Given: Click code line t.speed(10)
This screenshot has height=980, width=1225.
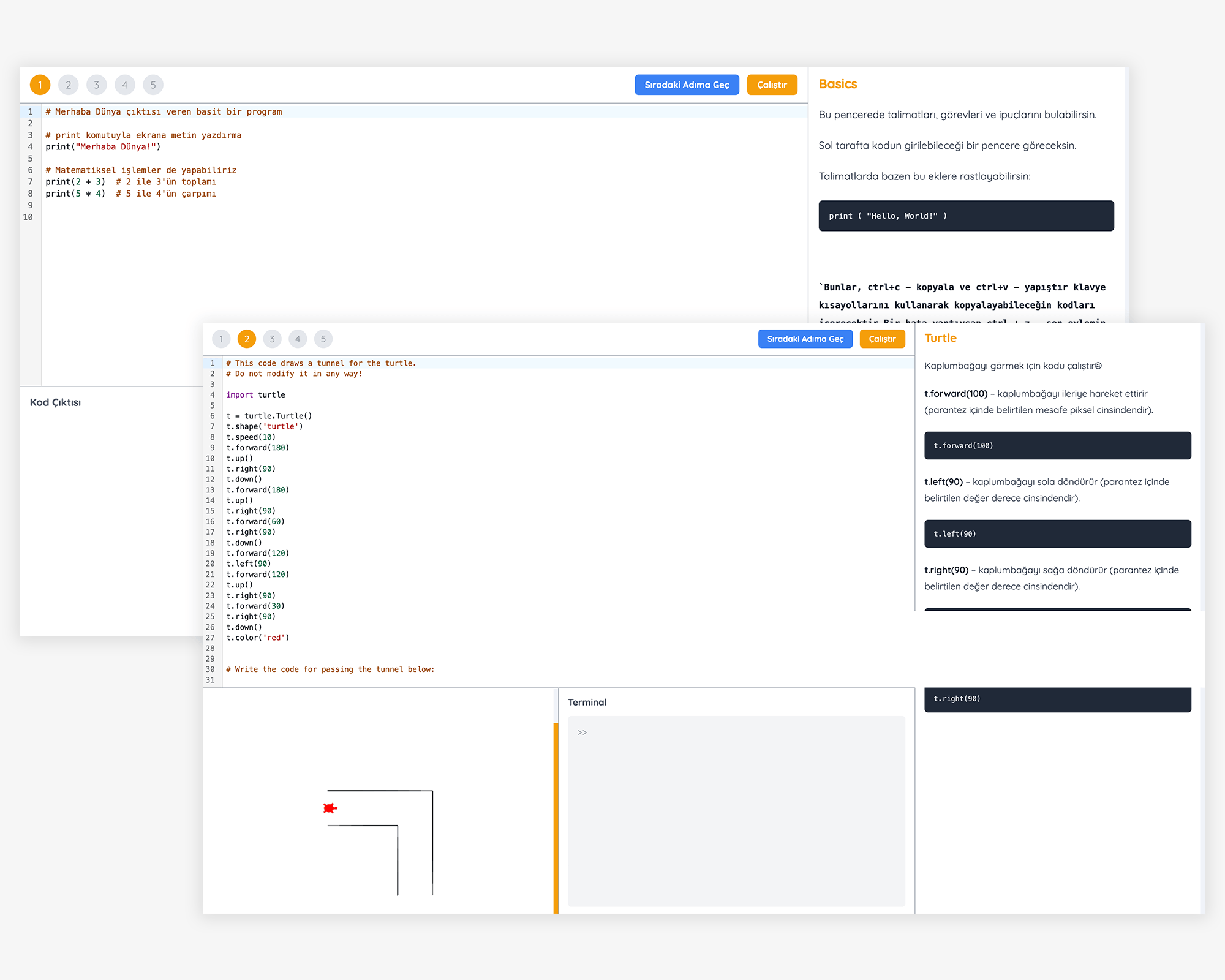Looking at the screenshot, I should tap(251, 437).
